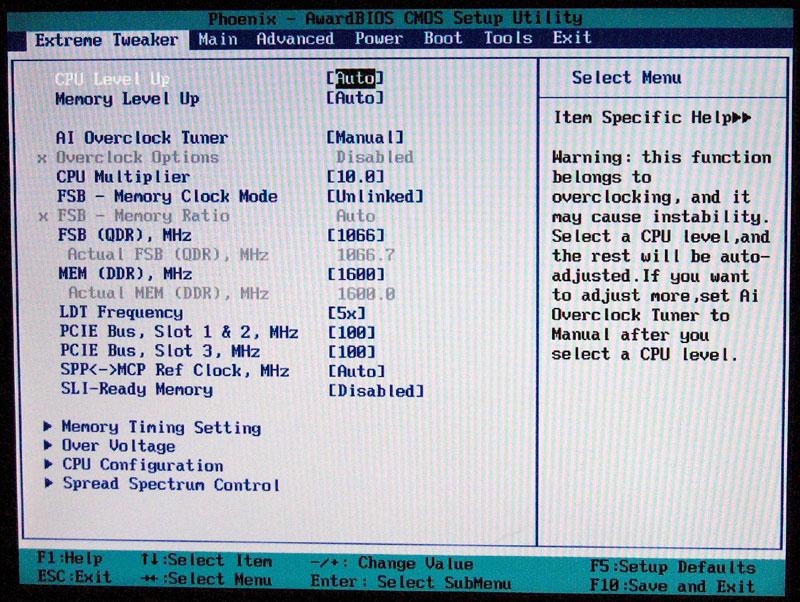Select the FSB (QDR), MHz label
Image resolution: width=800 pixels, height=602 pixels.
click(125, 235)
